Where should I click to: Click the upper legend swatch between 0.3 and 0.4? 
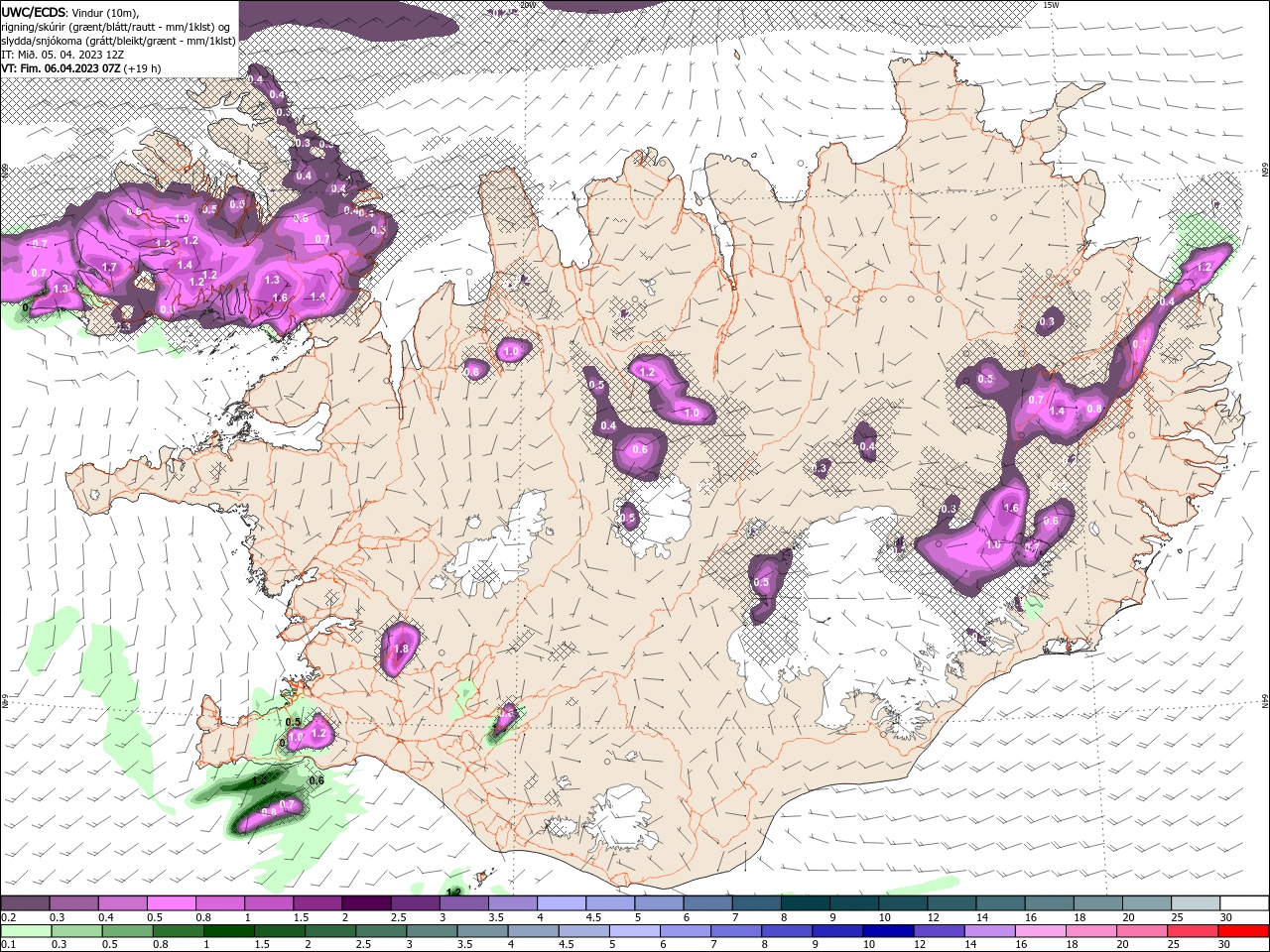(73, 903)
